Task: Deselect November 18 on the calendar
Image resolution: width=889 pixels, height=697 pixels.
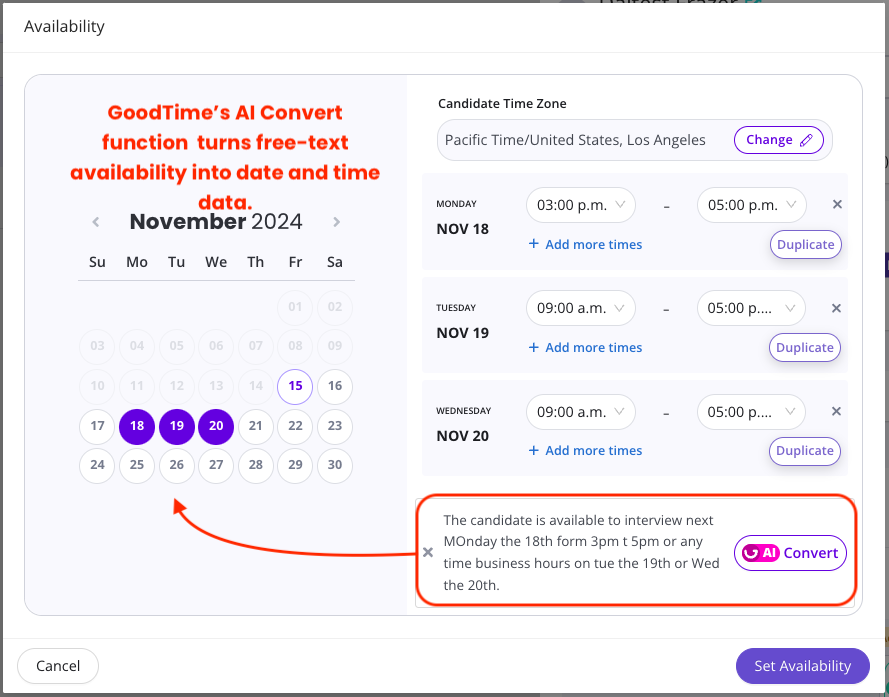Action: point(137,426)
